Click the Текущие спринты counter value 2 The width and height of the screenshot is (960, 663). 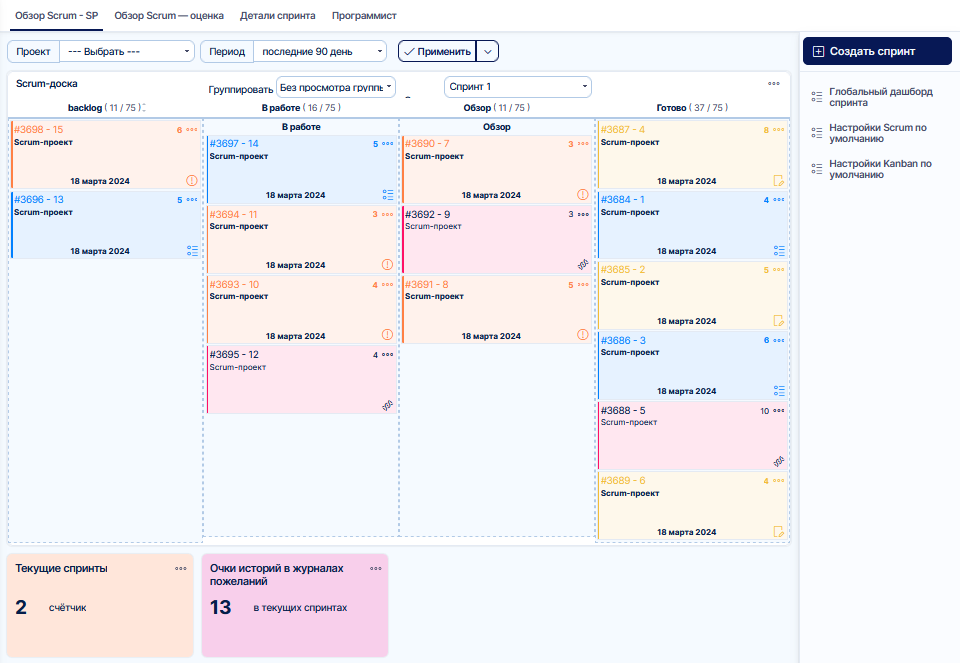point(21,607)
